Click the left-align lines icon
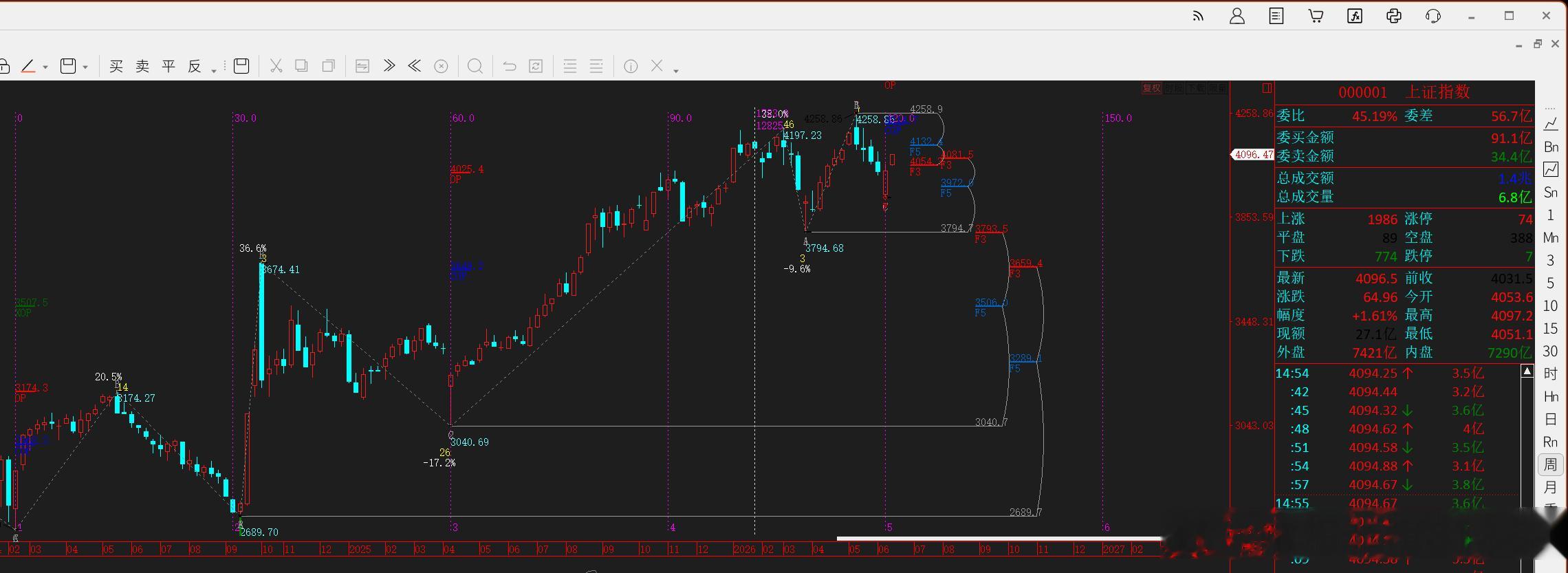The image size is (1568, 573). click(569, 66)
